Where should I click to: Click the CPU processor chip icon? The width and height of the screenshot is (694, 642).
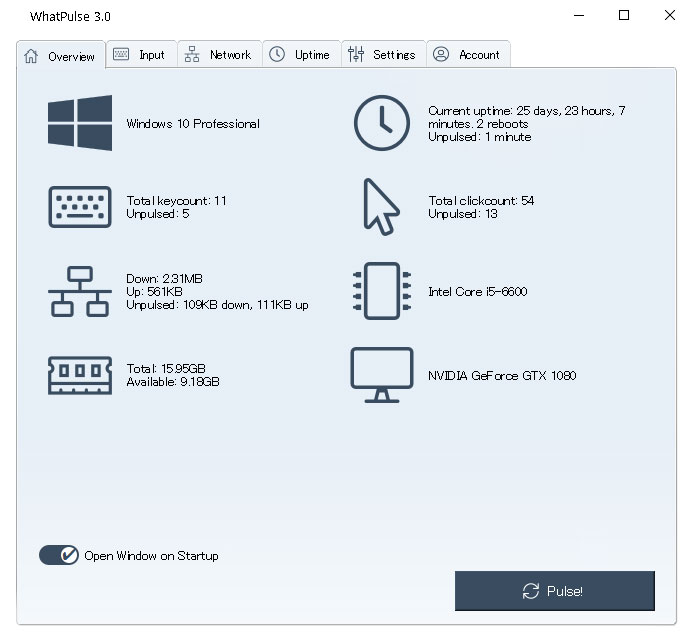pyautogui.click(x=382, y=291)
